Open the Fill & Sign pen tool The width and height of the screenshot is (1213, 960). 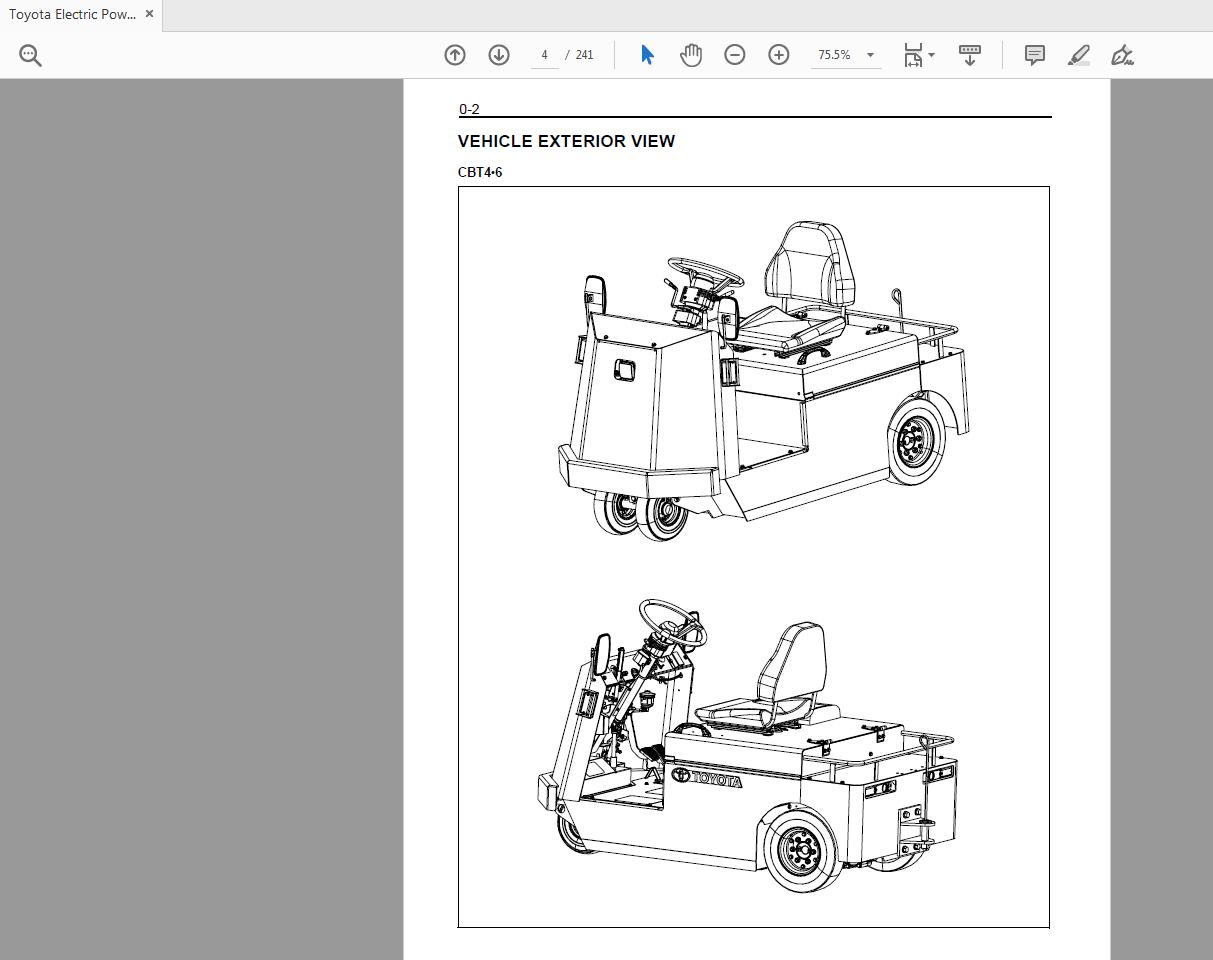(1122, 55)
